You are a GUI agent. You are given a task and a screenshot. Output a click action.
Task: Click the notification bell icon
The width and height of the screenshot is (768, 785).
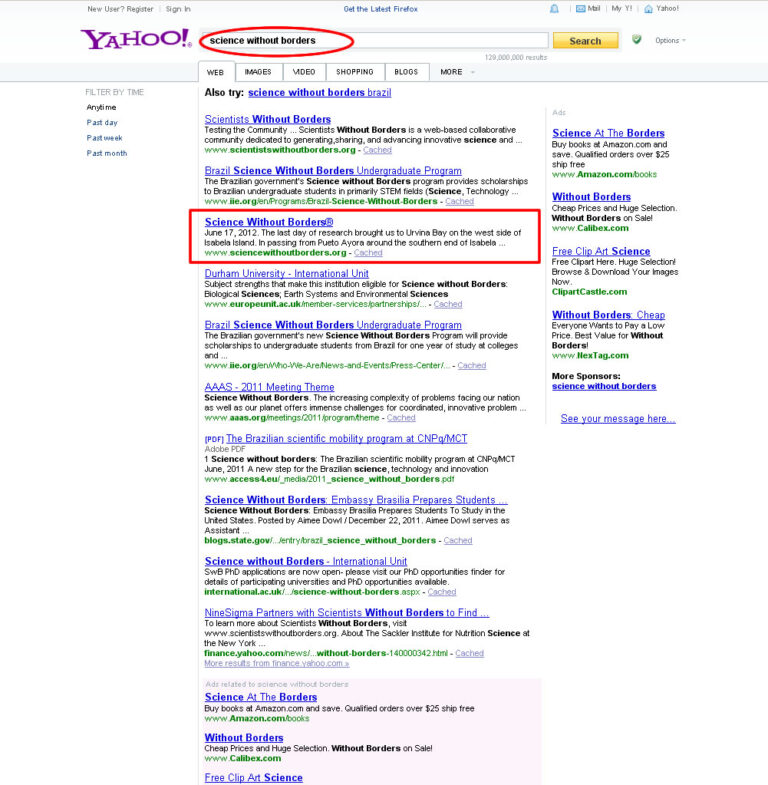point(554,9)
